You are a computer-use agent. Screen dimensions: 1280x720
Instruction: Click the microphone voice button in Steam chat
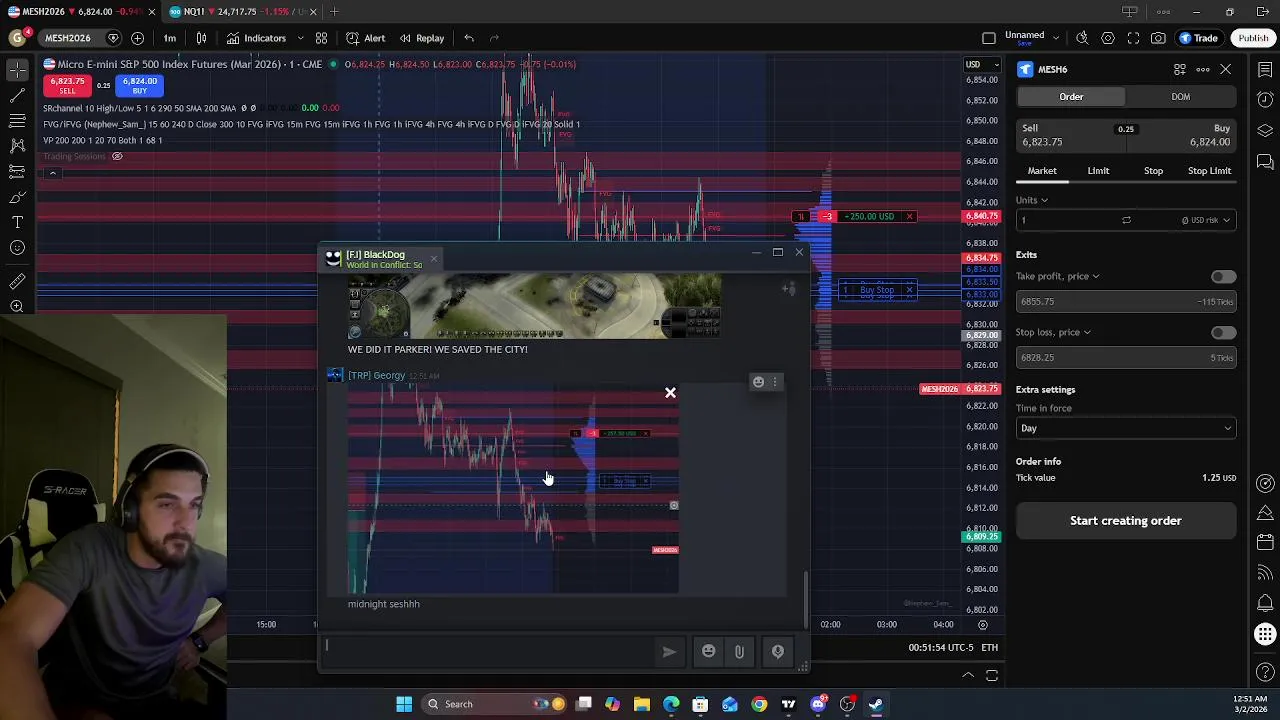[778, 652]
